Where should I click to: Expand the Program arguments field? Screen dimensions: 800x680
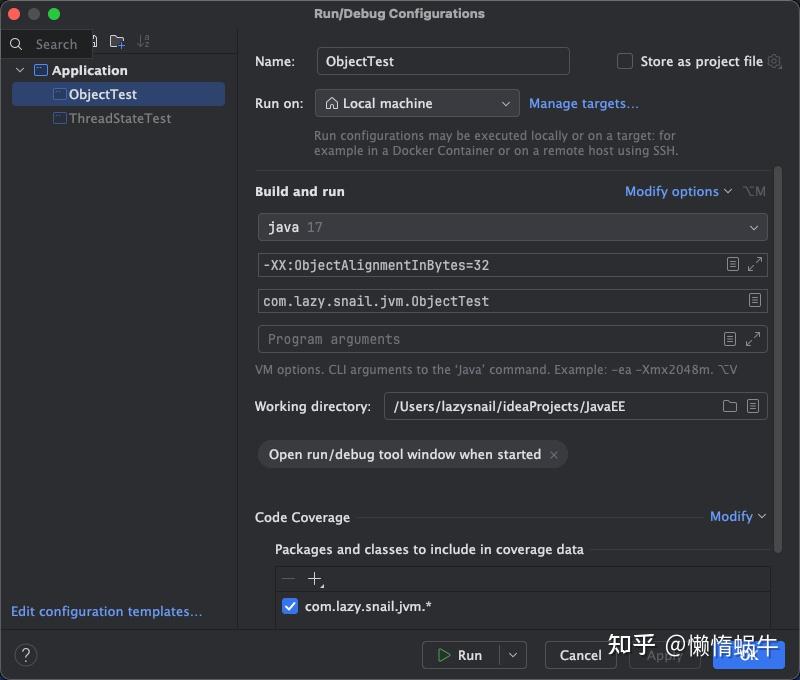(753, 339)
